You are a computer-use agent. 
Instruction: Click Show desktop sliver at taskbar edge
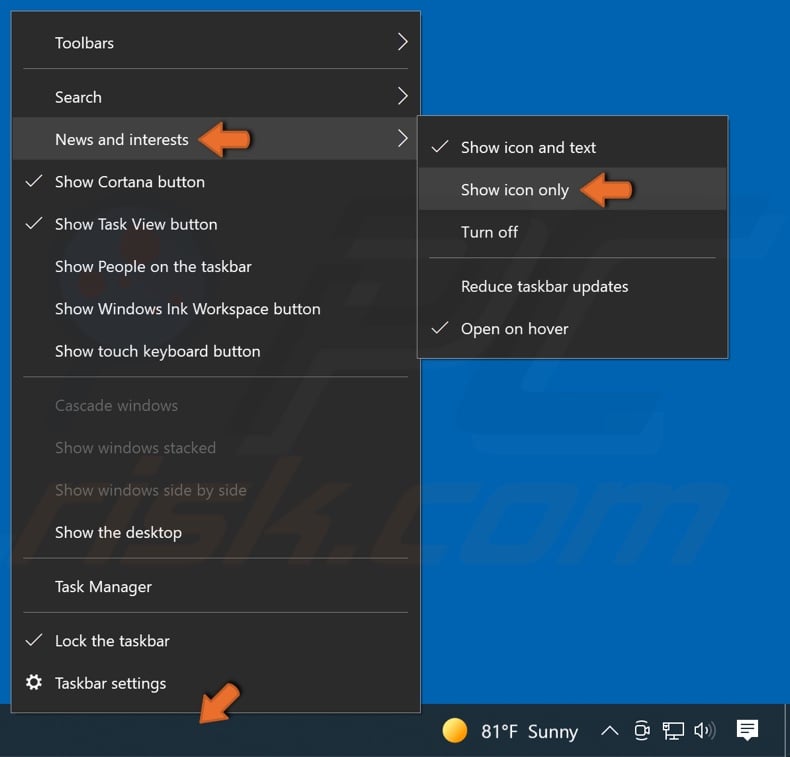(x=787, y=730)
